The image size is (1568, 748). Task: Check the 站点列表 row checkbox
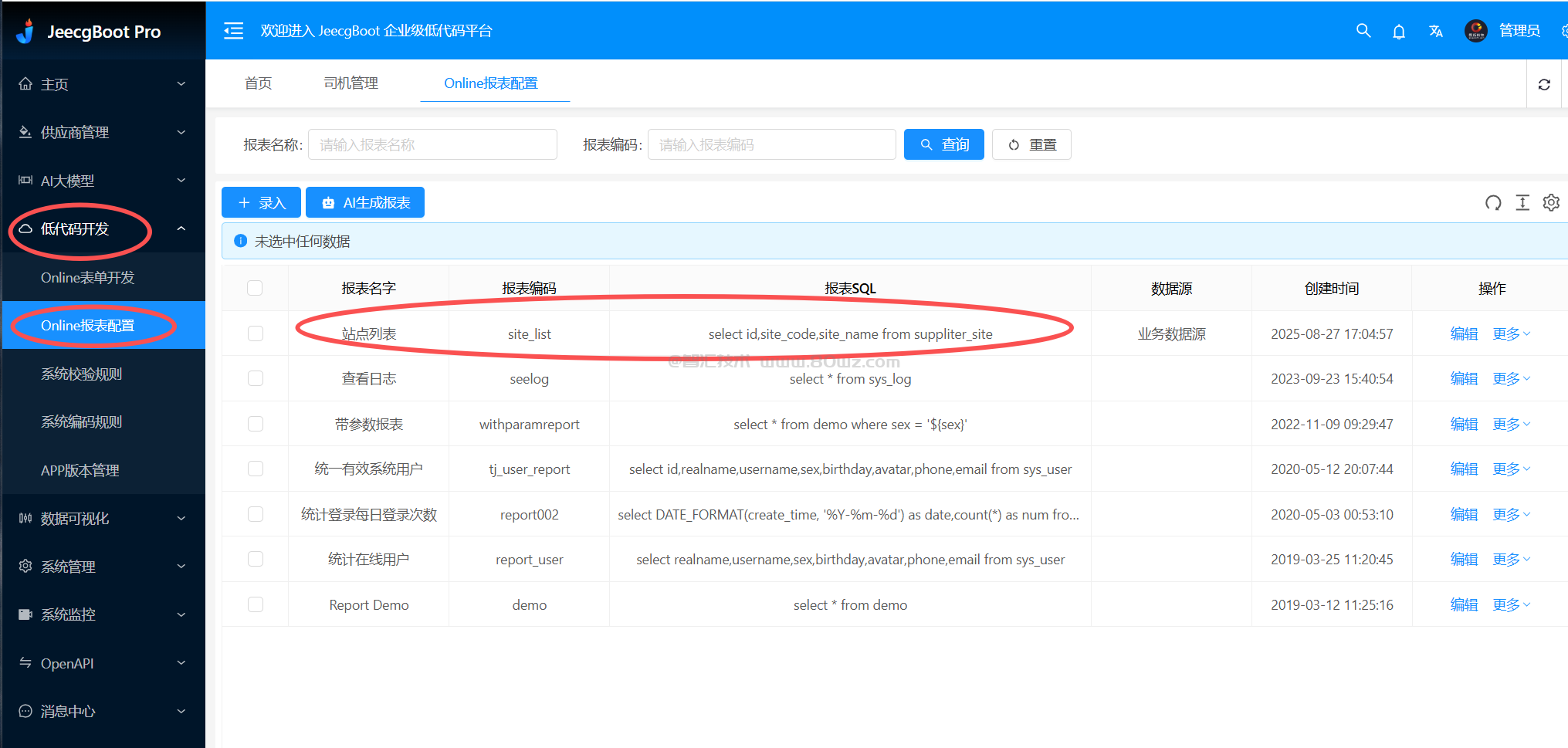tap(255, 333)
